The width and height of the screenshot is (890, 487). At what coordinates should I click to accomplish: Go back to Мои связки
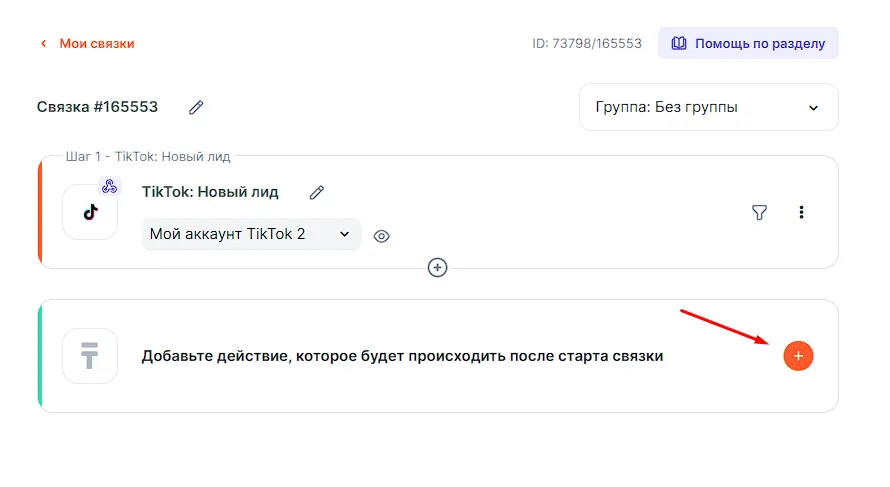[x=96, y=44]
